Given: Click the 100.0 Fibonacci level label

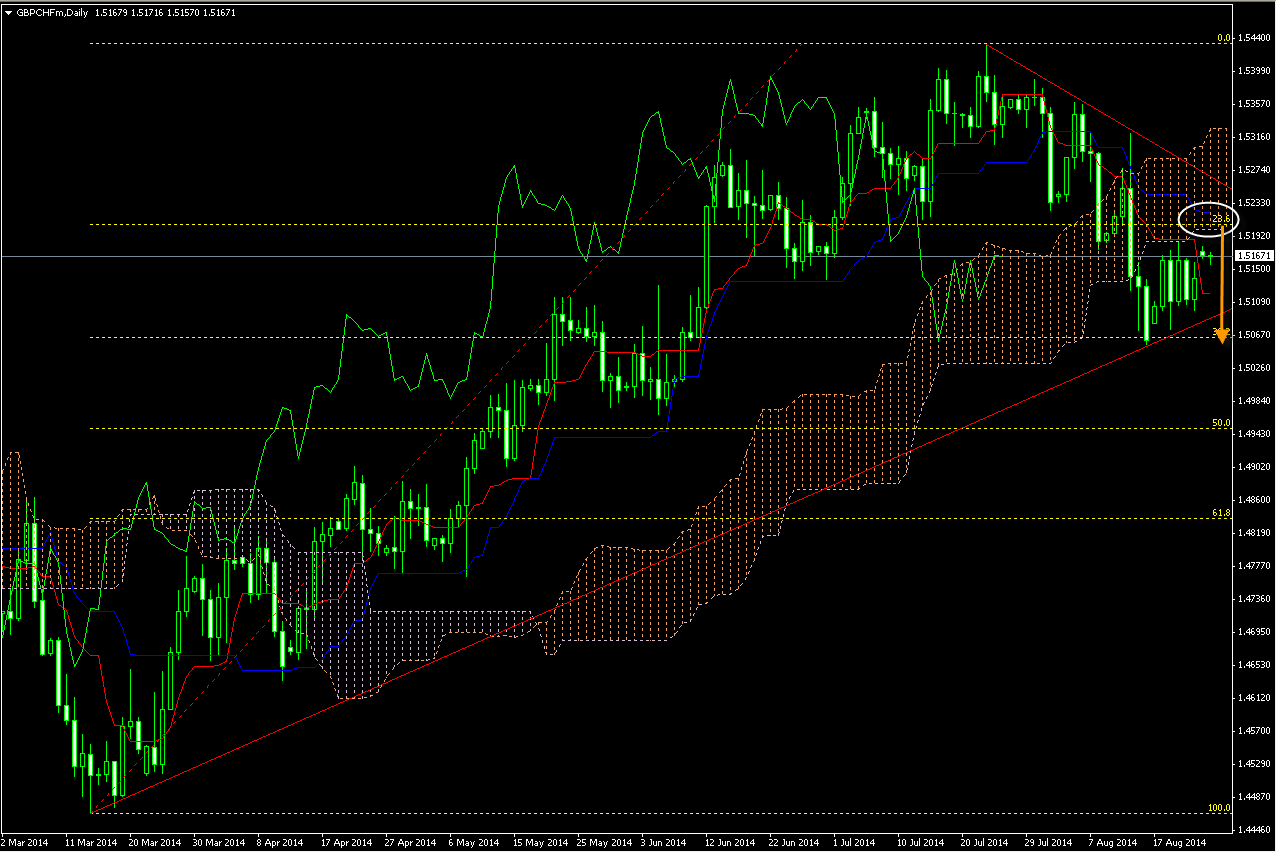Looking at the screenshot, I should pos(1219,807).
